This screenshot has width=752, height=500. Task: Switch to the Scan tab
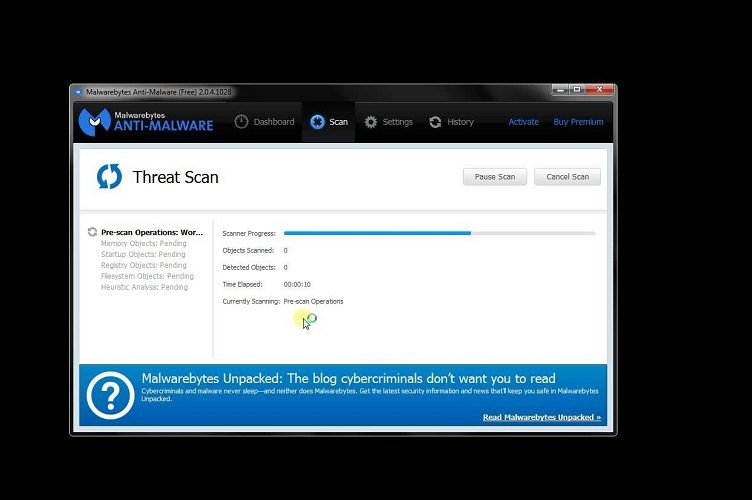click(x=329, y=122)
